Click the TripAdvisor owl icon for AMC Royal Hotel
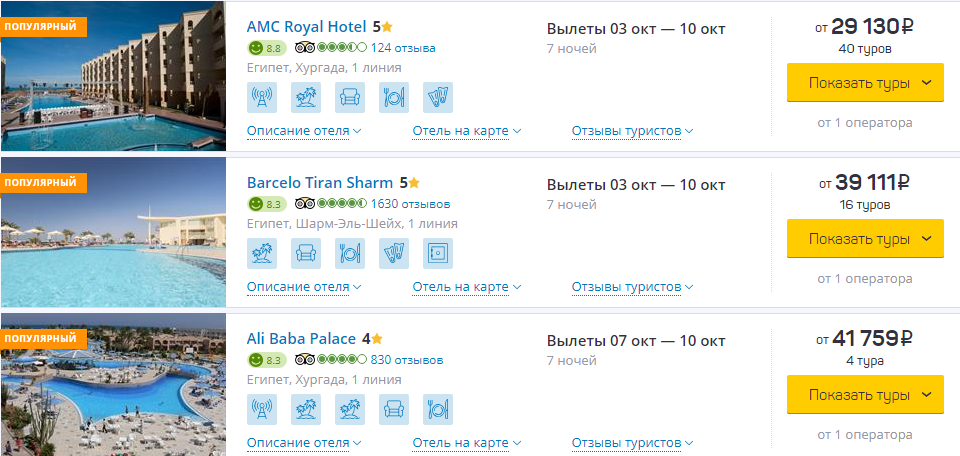Viewport: 960px width, 456px height. point(304,48)
